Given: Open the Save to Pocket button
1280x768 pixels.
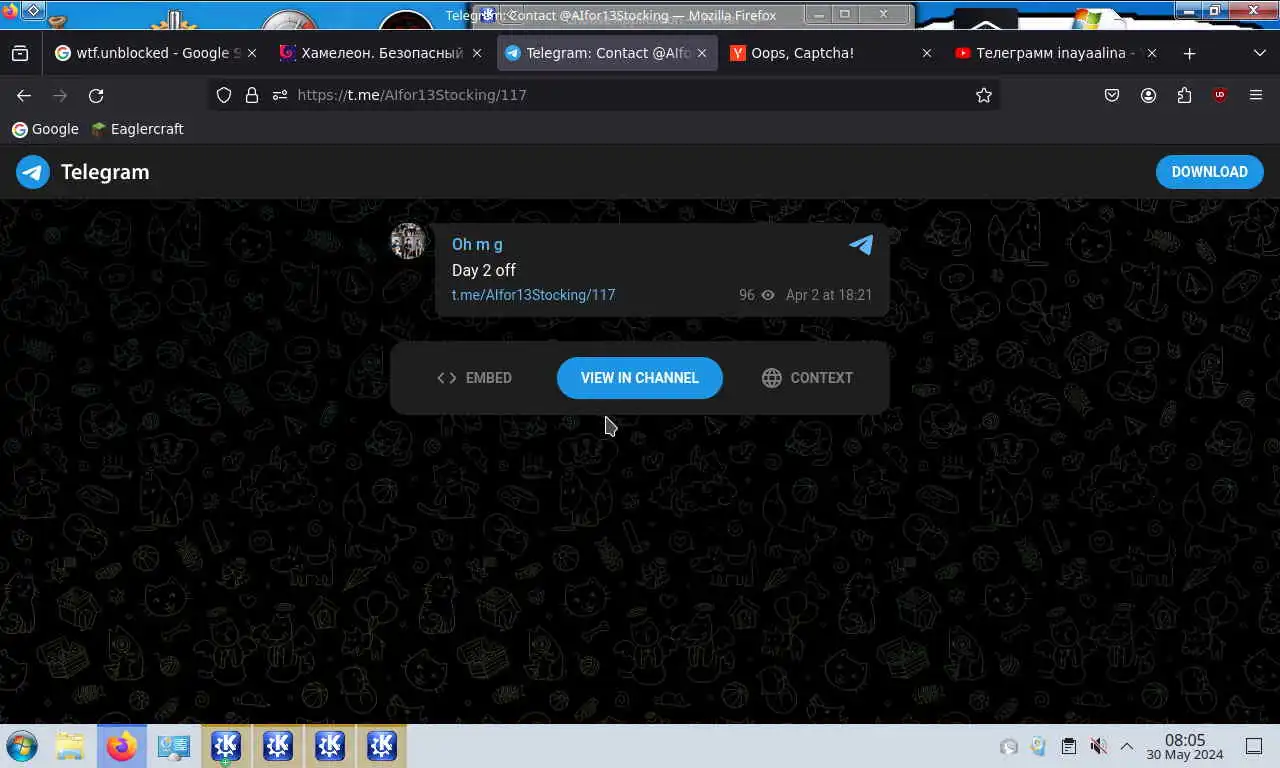Looking at the screenshot, I should click(1112, 95).
